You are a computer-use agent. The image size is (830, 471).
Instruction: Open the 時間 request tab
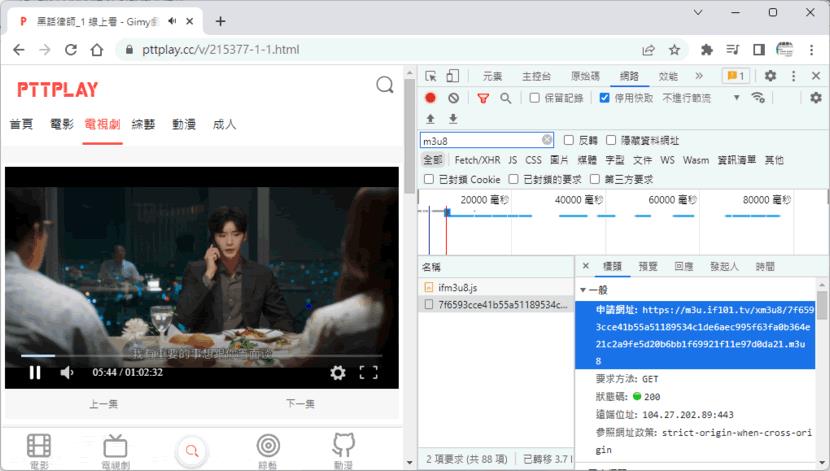point(765,267)
